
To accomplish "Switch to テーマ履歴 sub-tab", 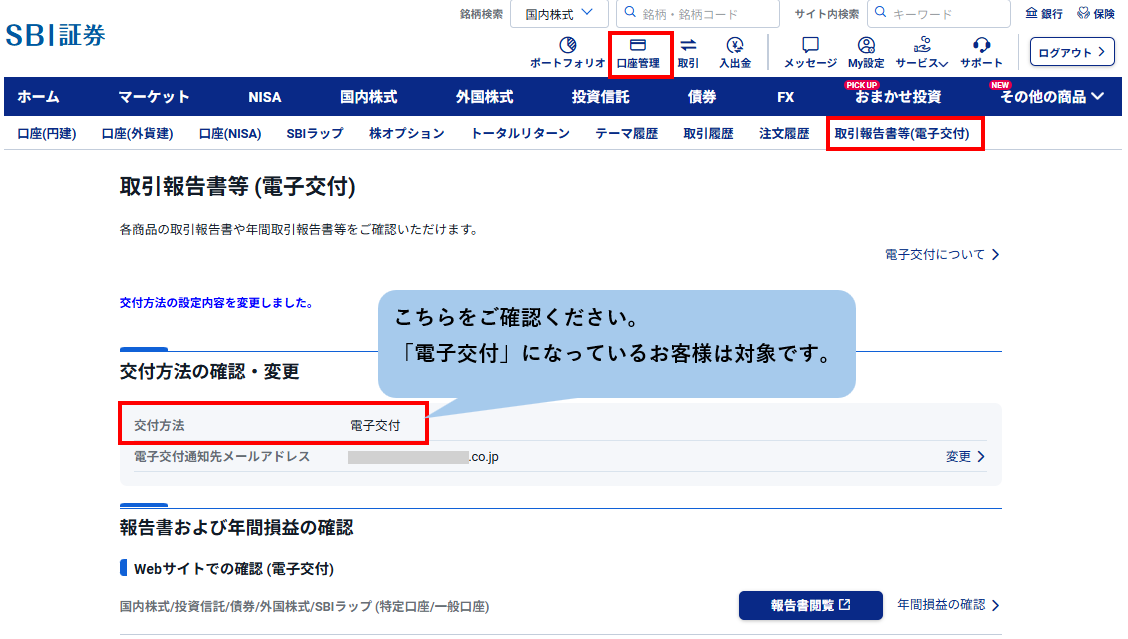I will click(627, 133).
